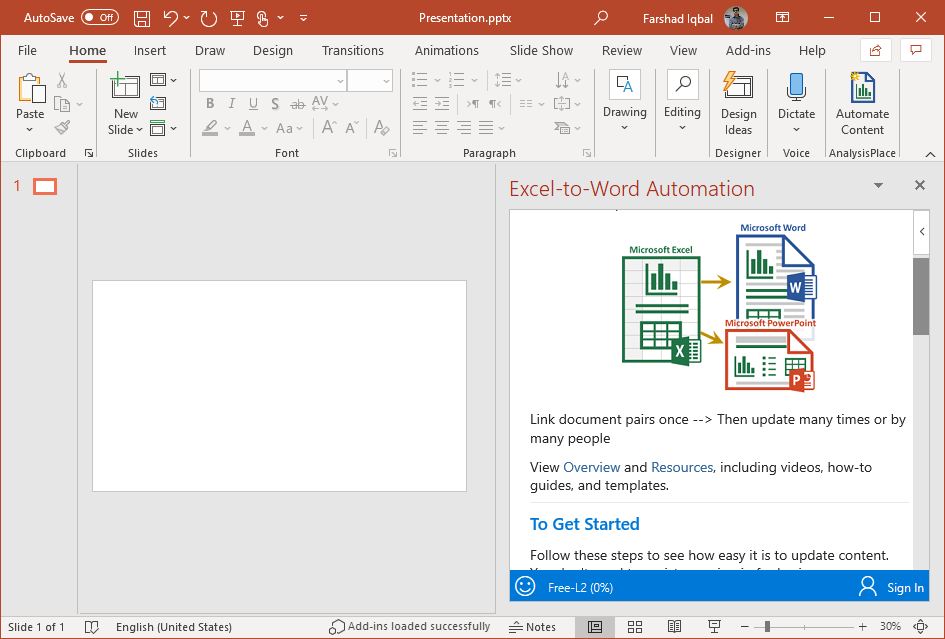The height and width of the screenshot is (639, 945).
Task: Apply italic formatting
Action: (231, 103)
